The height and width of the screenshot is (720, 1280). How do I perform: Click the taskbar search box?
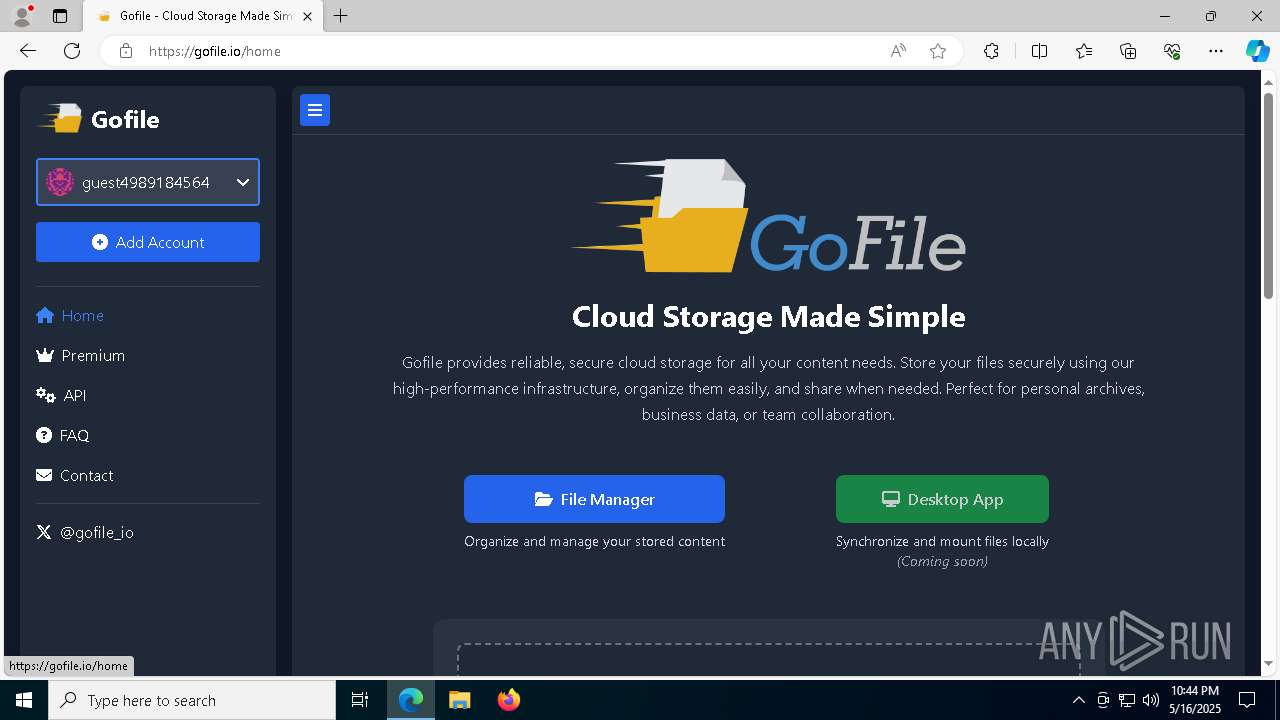[192, 700]
